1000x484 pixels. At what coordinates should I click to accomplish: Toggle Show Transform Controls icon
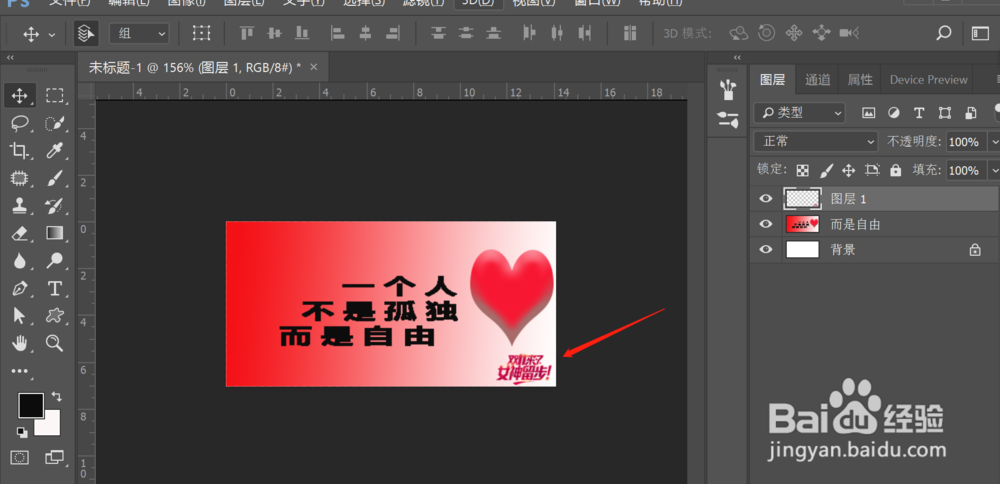tap(202, 33)
